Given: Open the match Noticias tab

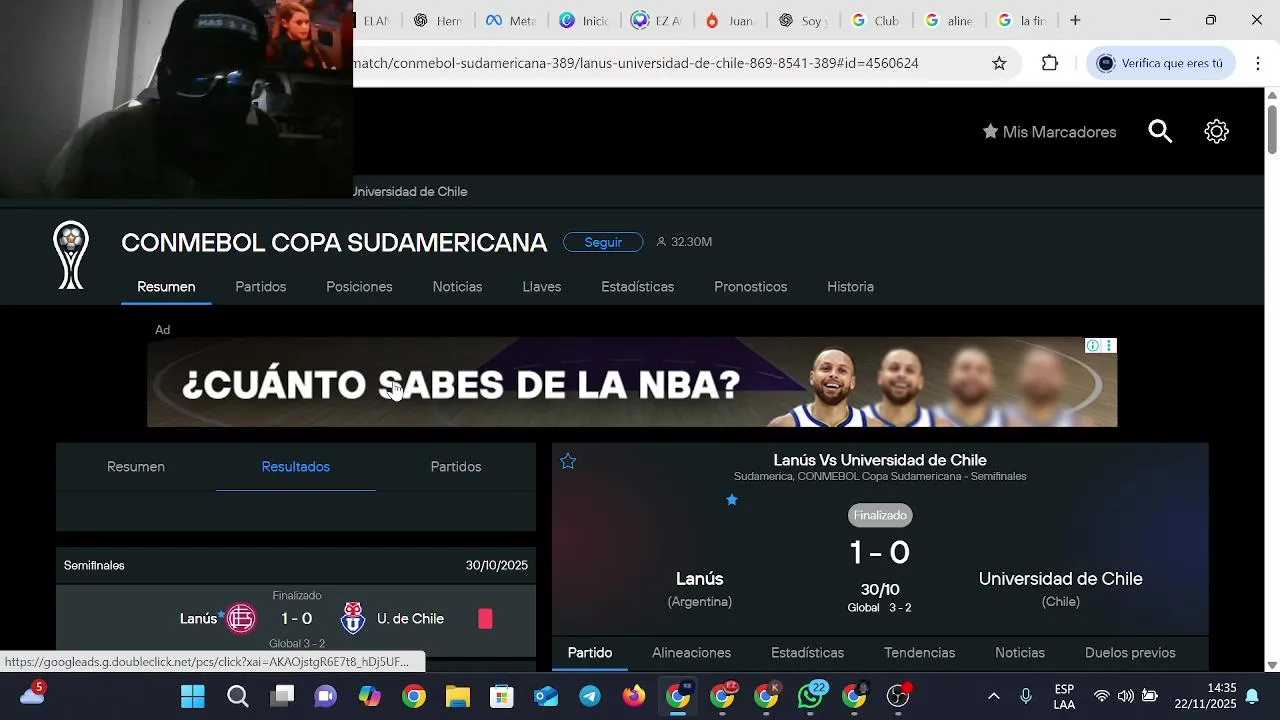Looking at the screenshot, I should (1020, 653).
